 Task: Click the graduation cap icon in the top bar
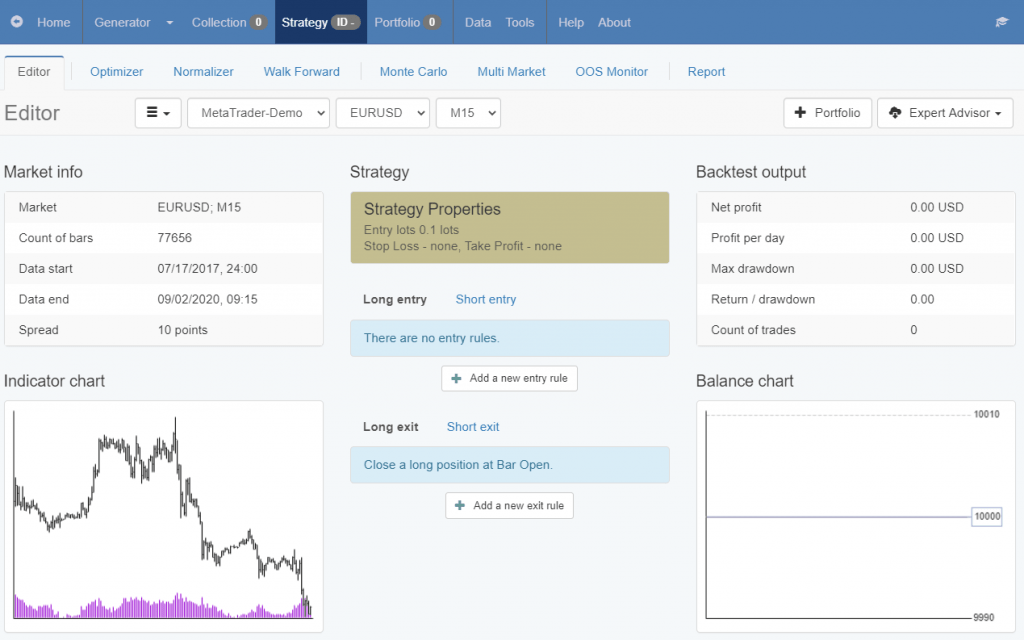1001,22
